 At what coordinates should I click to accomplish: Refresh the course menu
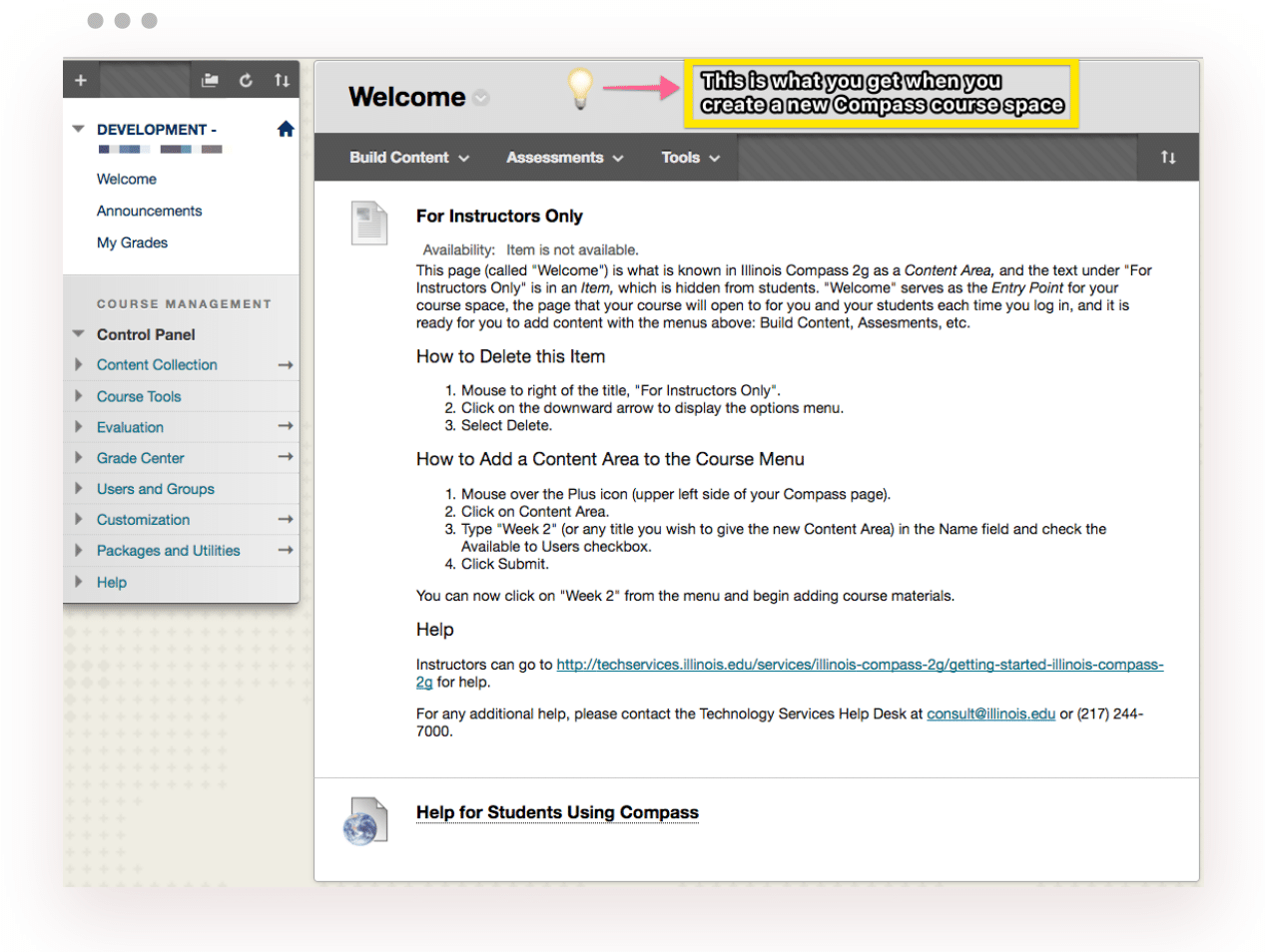[246, 81]
